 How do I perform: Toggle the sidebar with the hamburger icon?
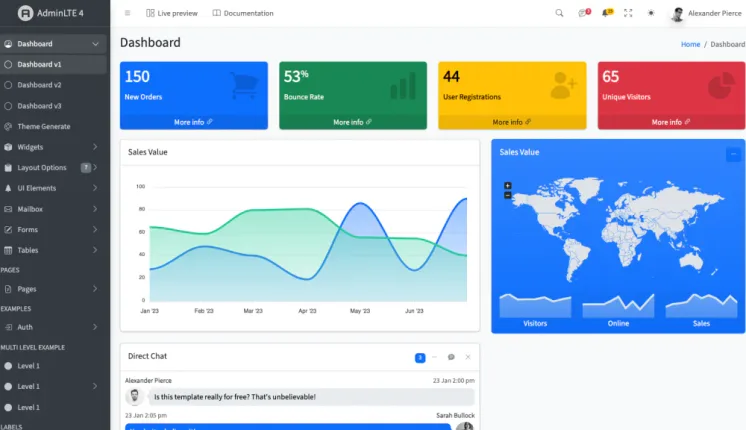point(128,13)
